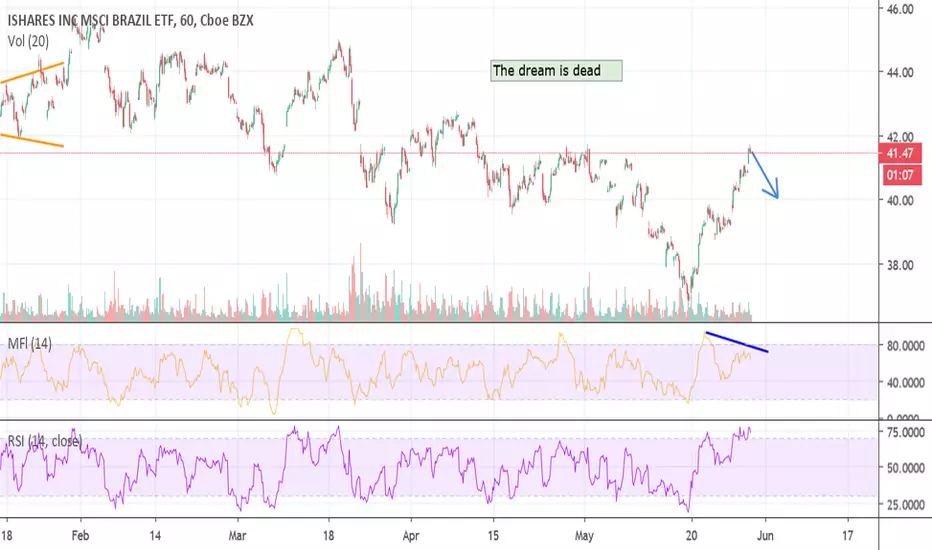
Task: Click the 40.0000 MFI scale label
Action: pyautogui.click(x=905, y=382)
